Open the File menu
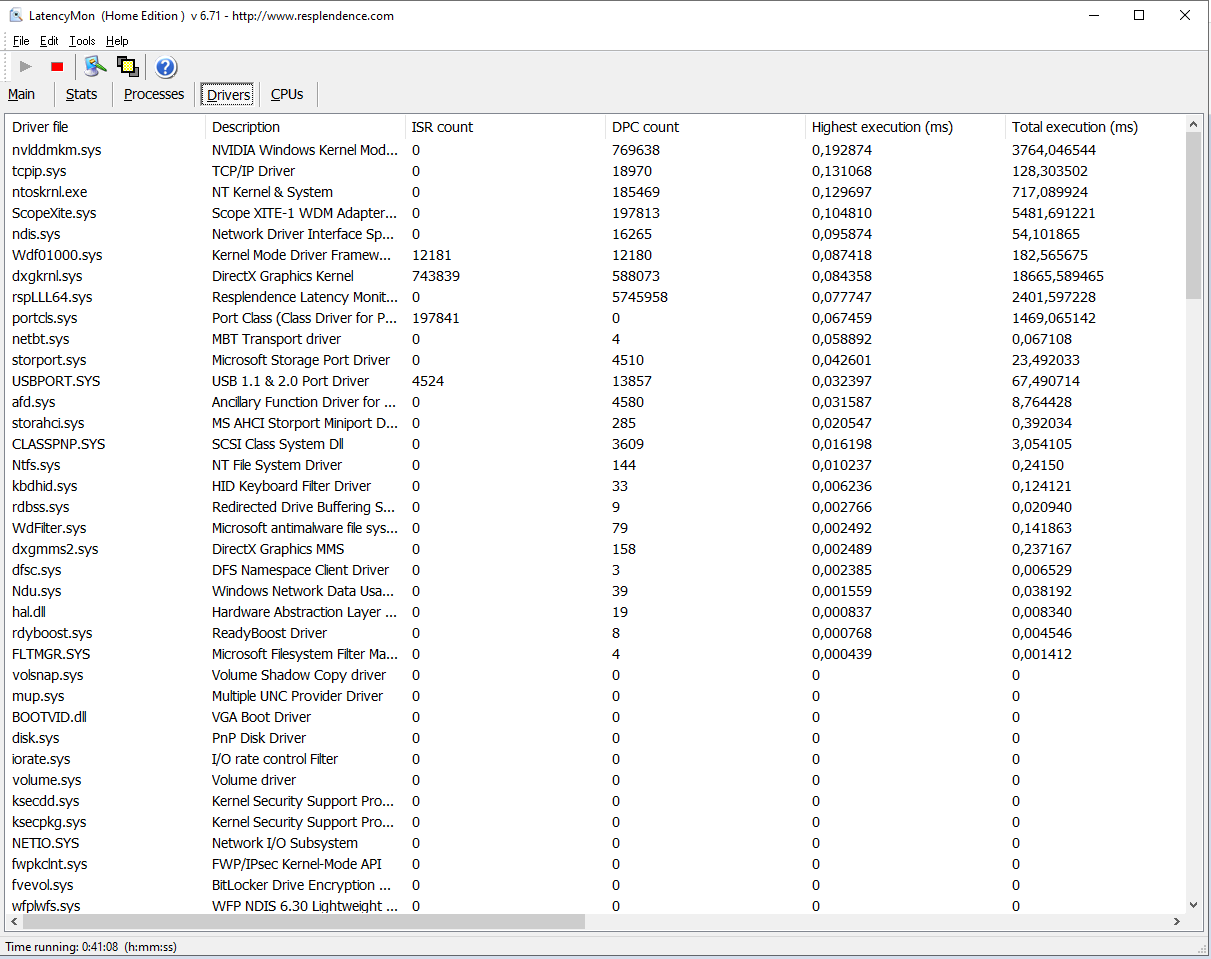The height and width of the screenshot is (959, 1211). 21,41
